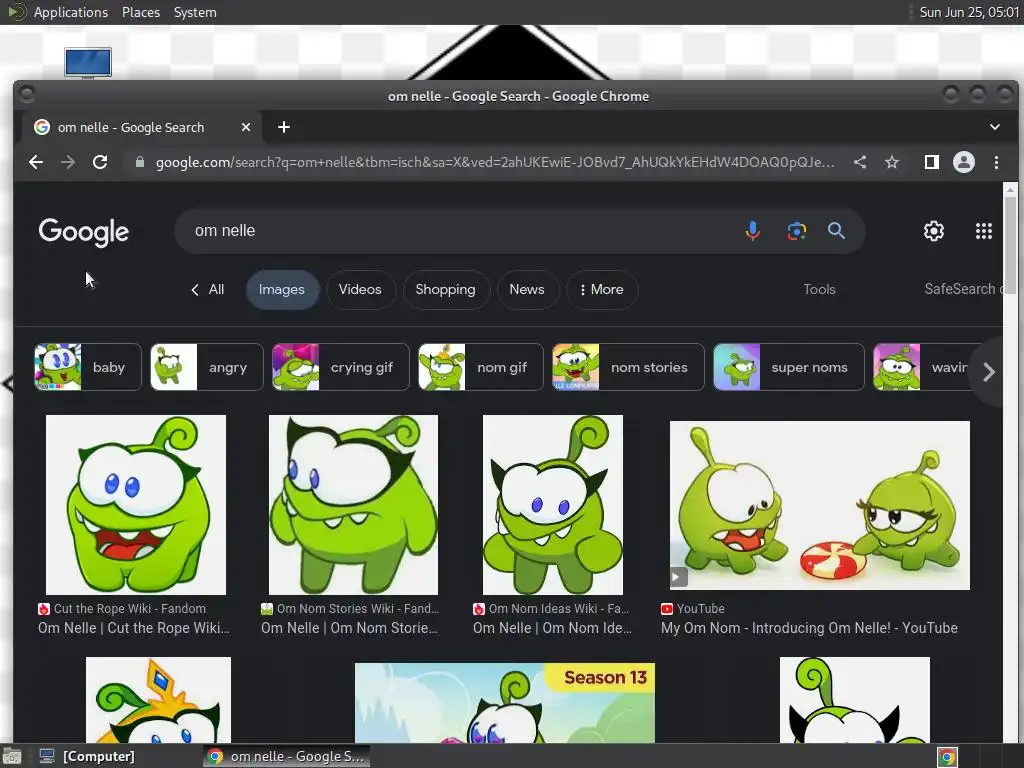Screen dimensions: 1024x768
Task: Open Chrome side panel
Action: click(x=932, y=162)
